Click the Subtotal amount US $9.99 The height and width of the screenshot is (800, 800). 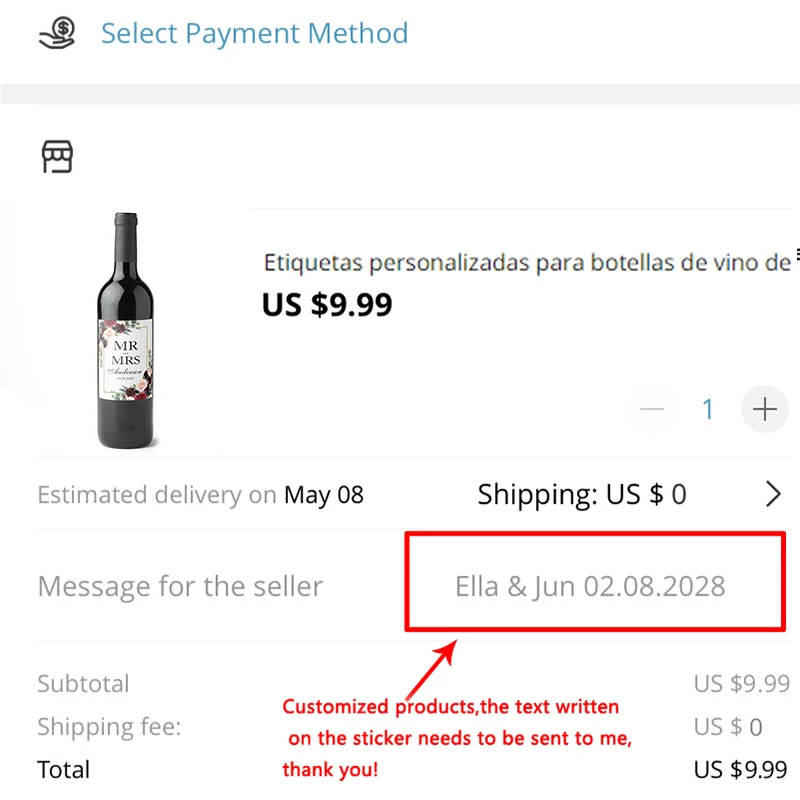click(x=741, y=684)
